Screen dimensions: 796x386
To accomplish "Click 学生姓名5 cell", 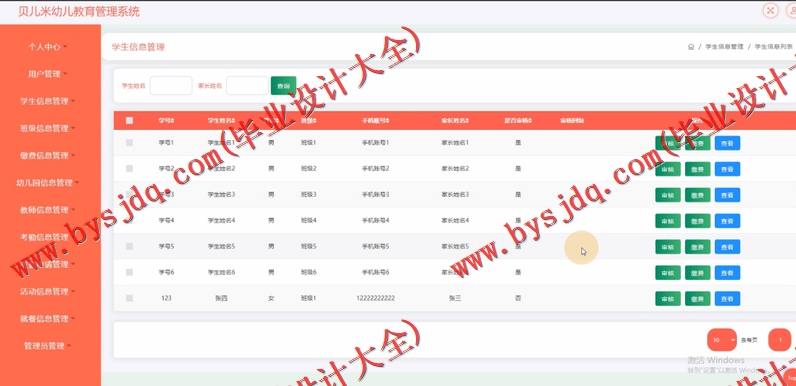I will click(x=221, y=246).
